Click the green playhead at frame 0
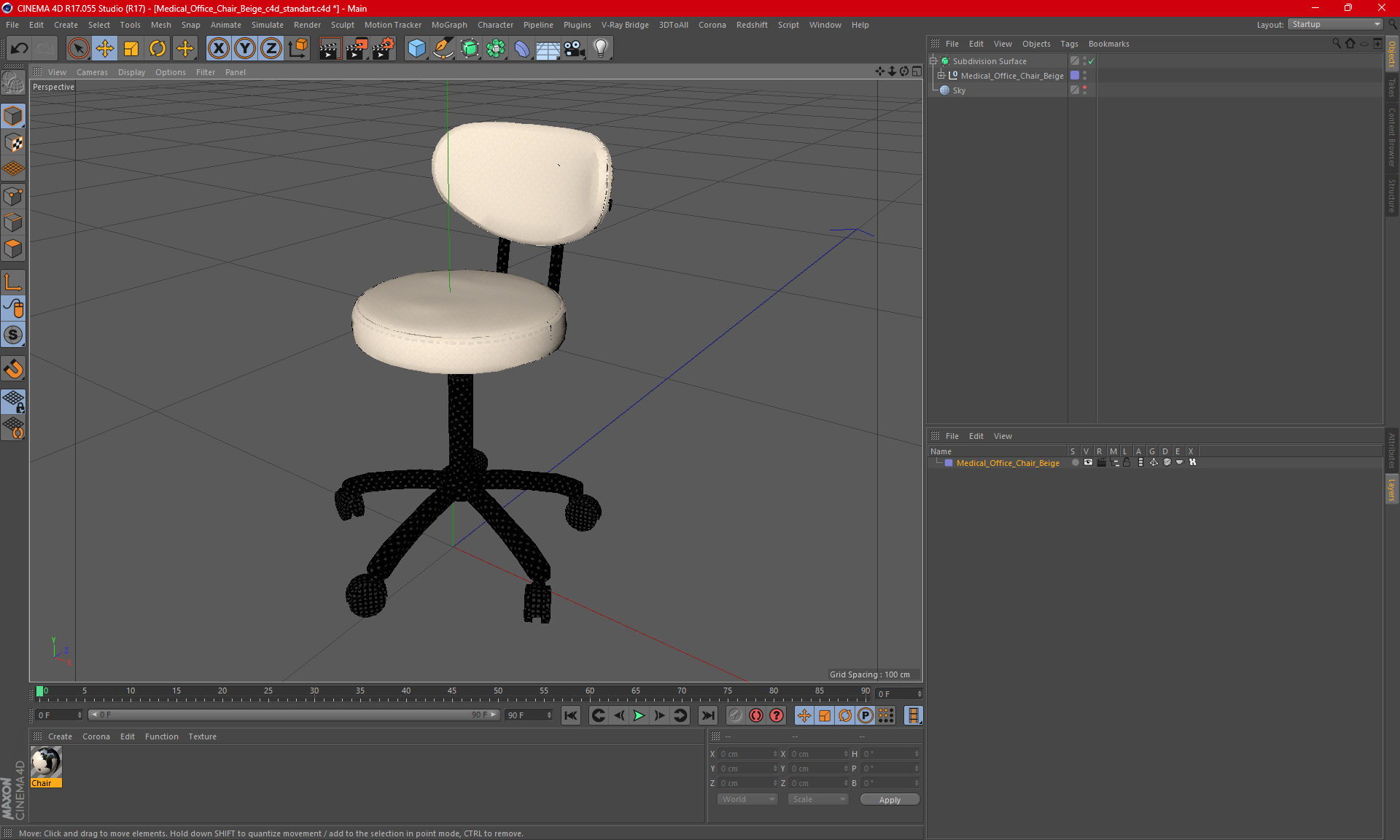1400x840 pixels. [39, 691]
